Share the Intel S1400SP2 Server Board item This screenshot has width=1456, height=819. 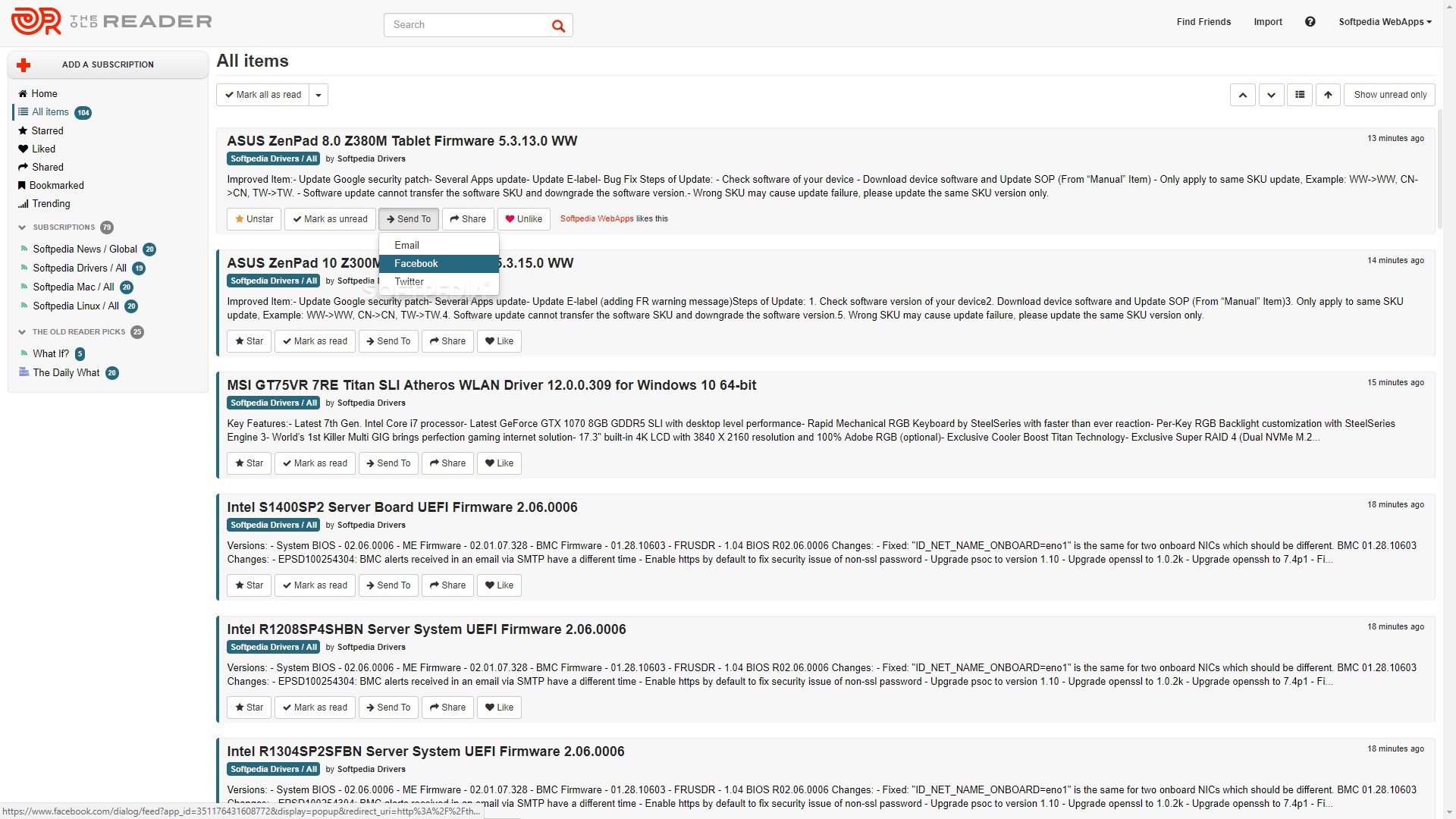(x=447, y=585)
